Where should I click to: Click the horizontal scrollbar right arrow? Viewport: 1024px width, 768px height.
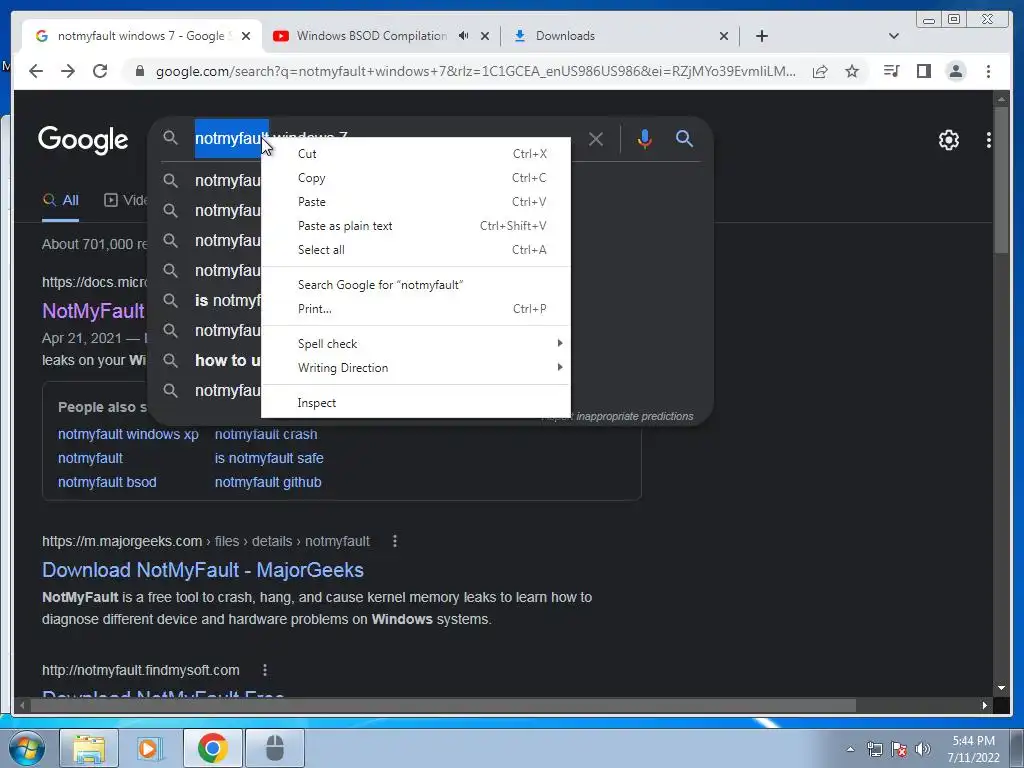[x=984, y=705]
